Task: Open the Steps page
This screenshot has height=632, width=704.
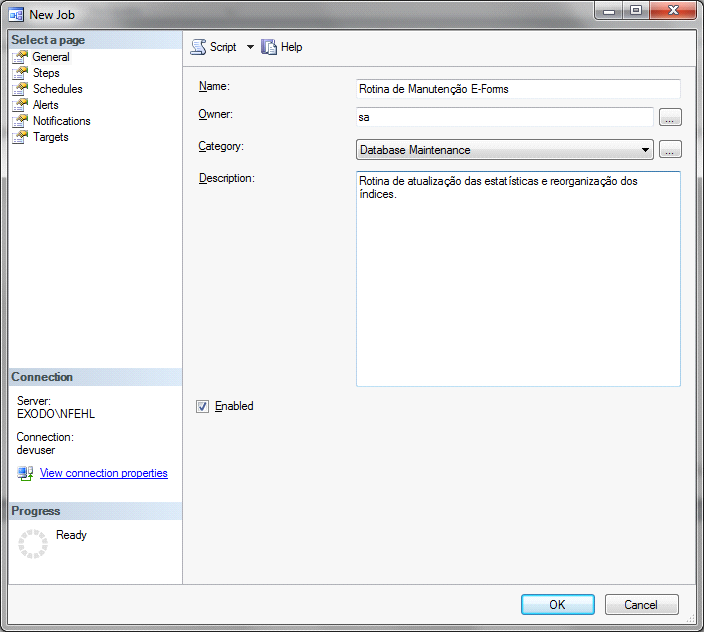Action: (46, 73)
